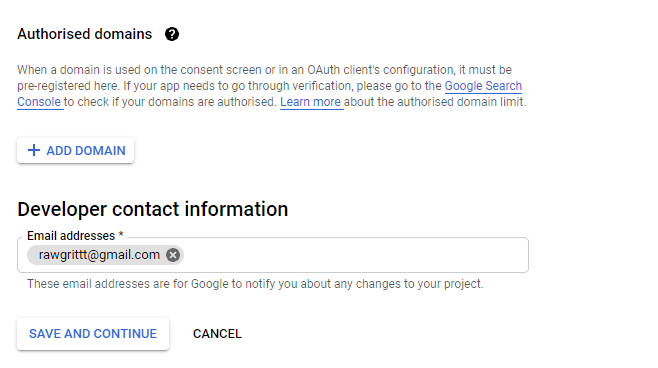Click the 'pre-registered here' sentence text
Screen dimensions: 658x368
point(68,86)
